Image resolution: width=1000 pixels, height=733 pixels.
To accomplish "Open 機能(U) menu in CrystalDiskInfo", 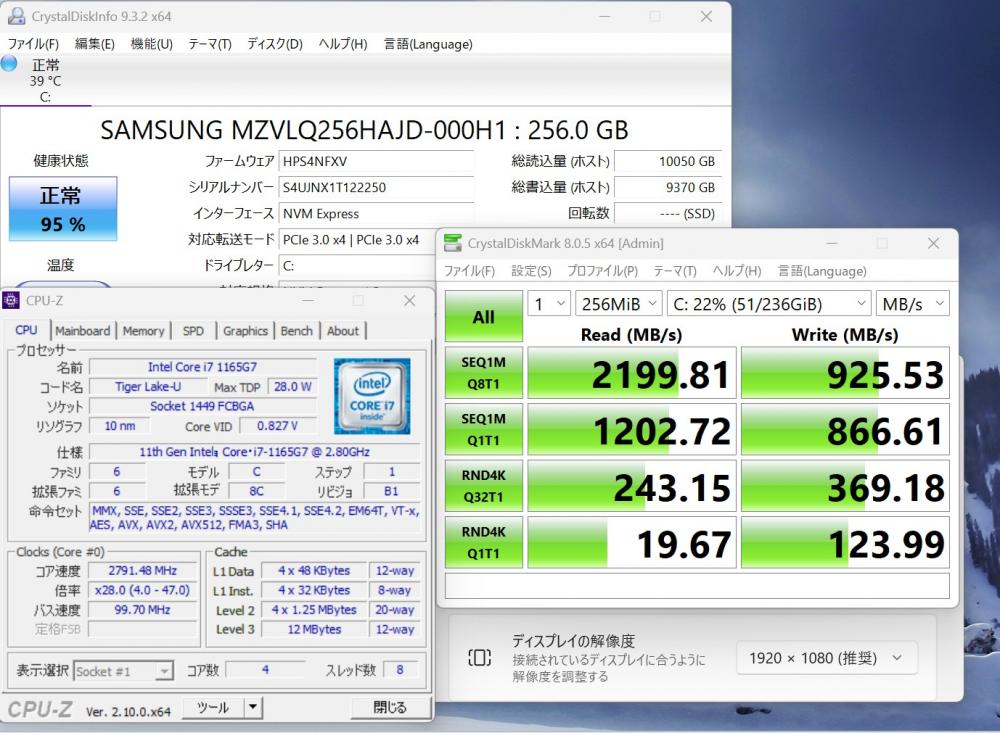I will (152, 44).
